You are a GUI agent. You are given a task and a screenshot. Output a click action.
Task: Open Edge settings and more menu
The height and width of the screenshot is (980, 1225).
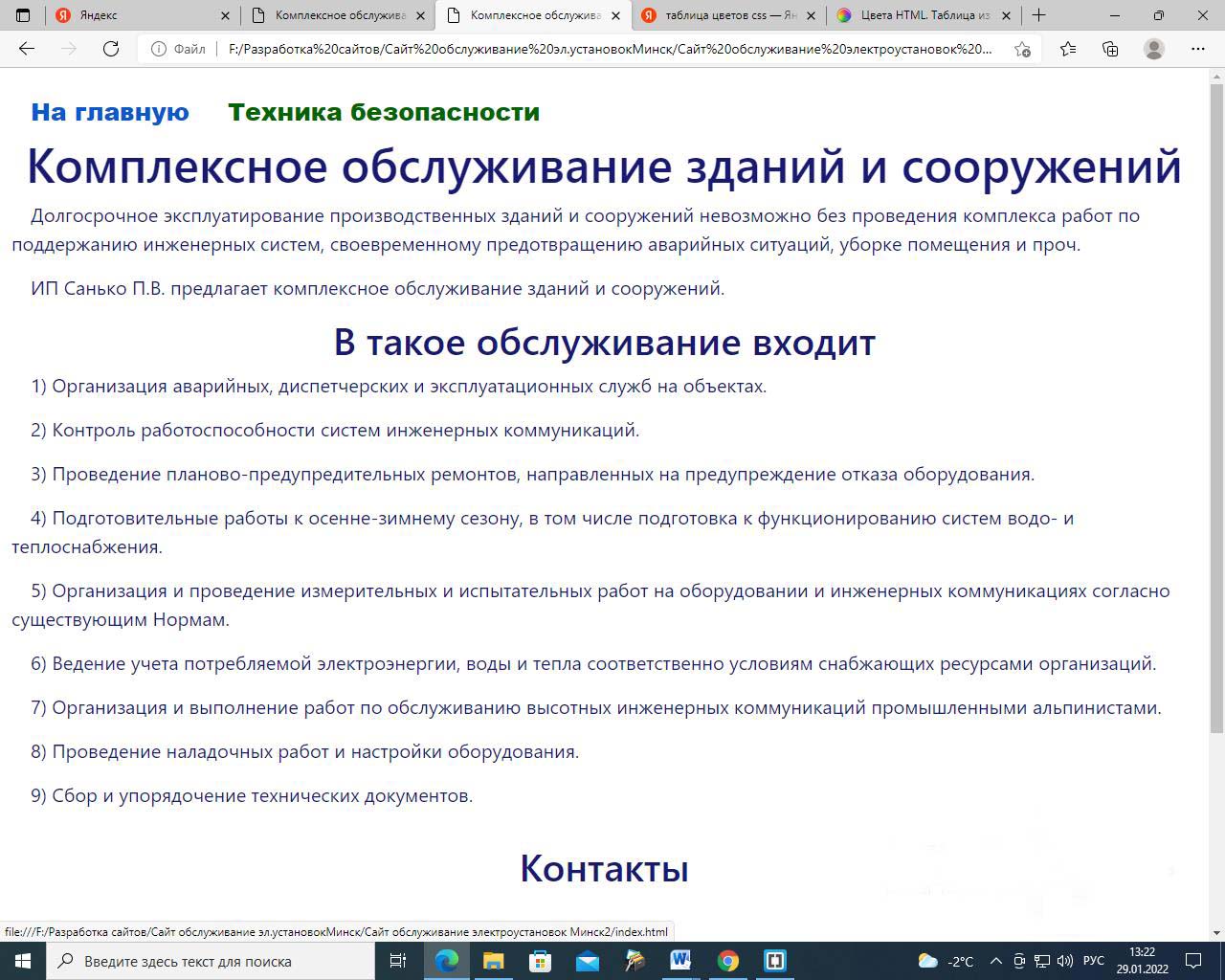pos(1197,49)
